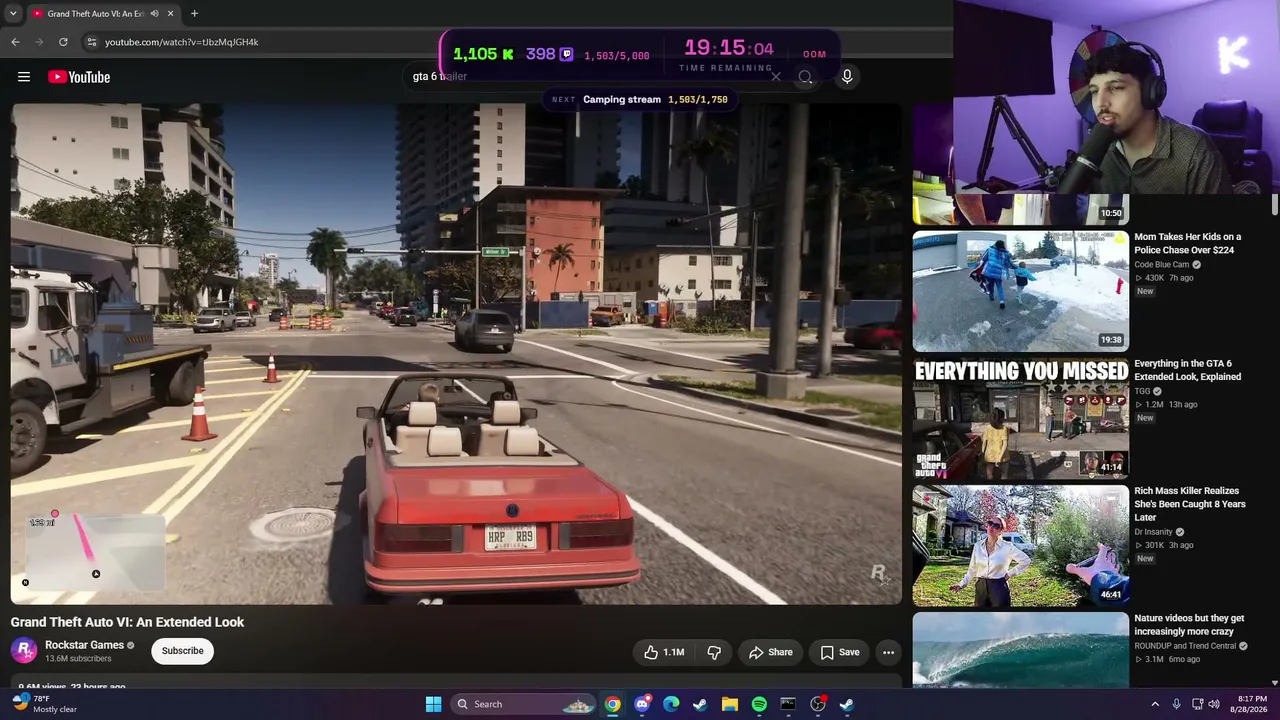Save the video to a playlist

[x=839, y=652]
